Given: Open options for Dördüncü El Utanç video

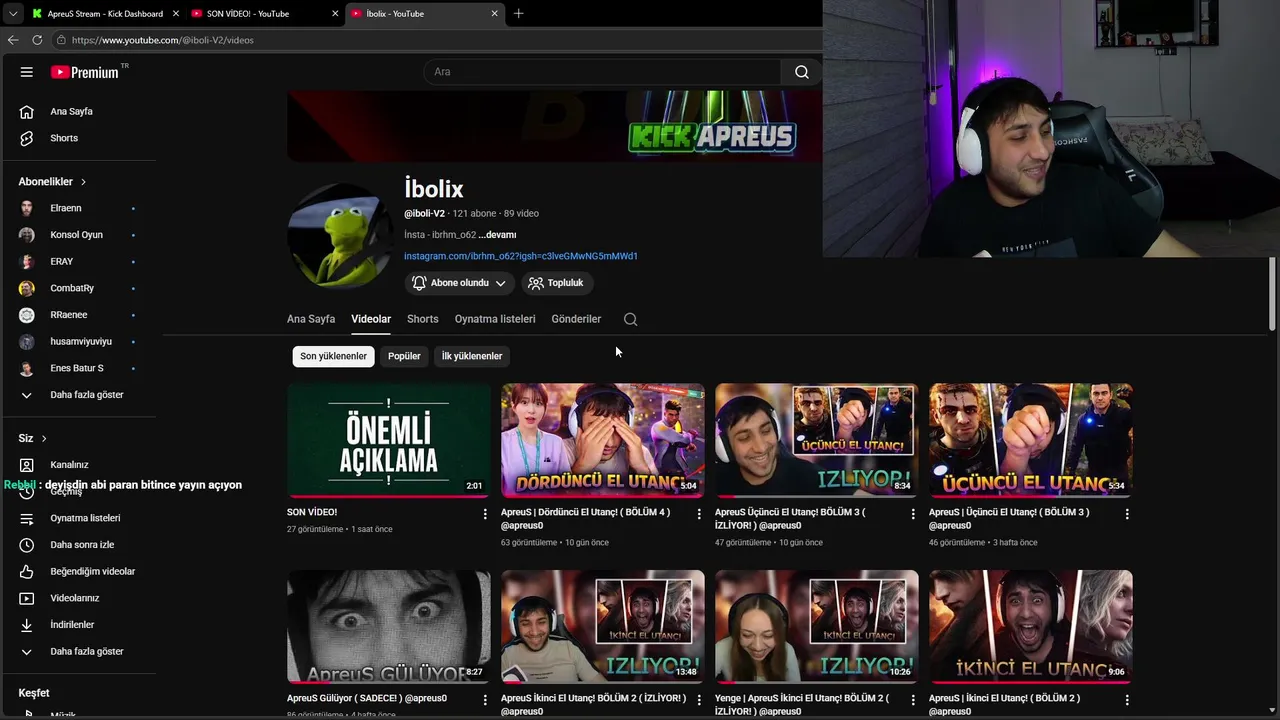Looking at the screenshot, I should (x=699, y=514).
